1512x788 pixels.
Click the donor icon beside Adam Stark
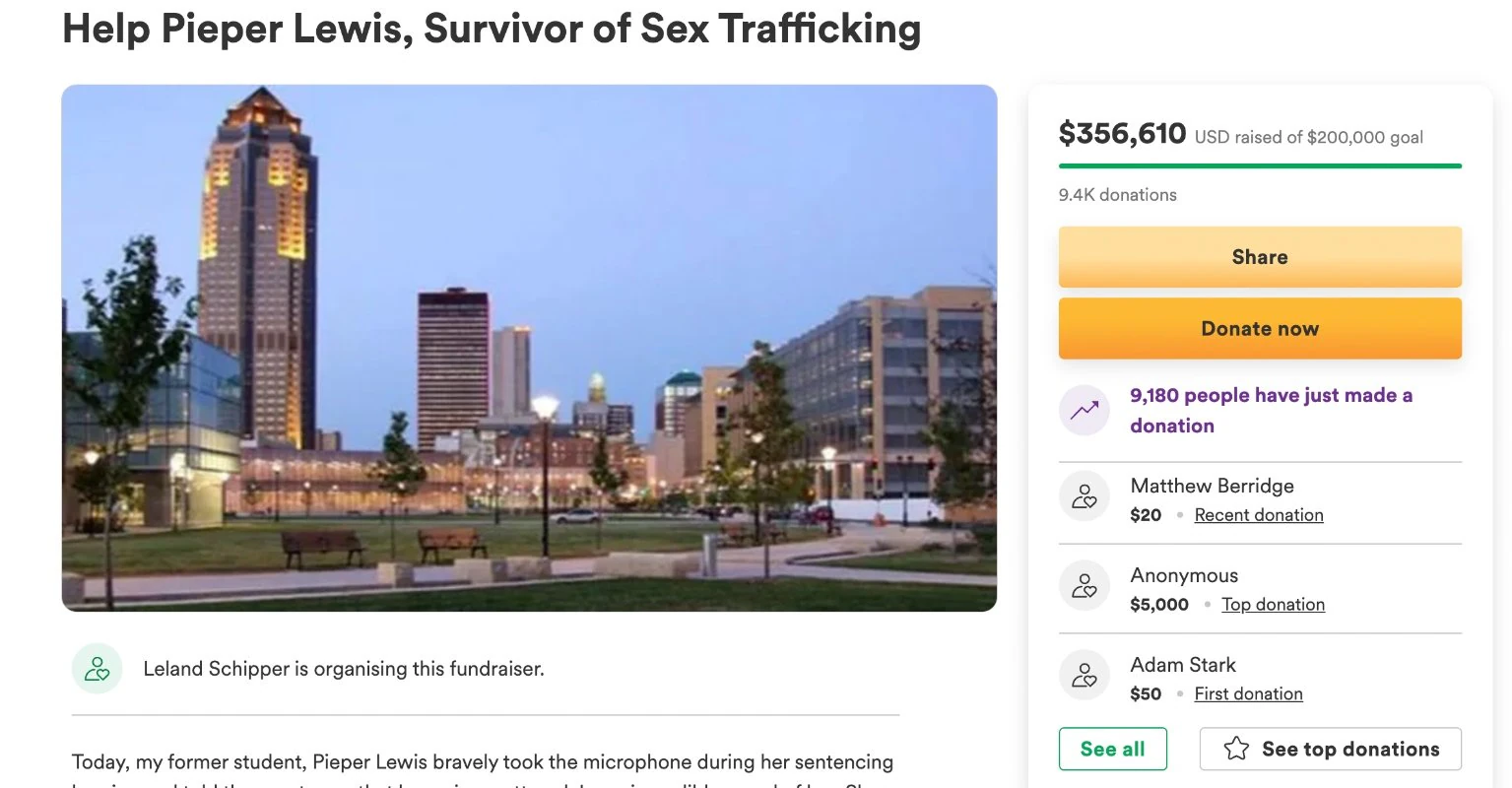point(1084,676)
